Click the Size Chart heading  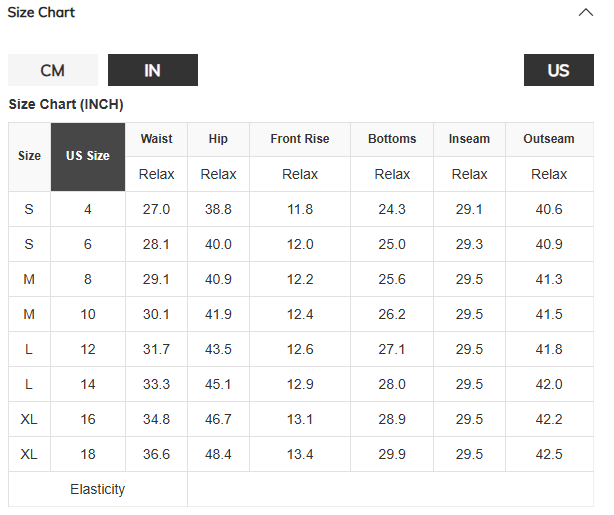click(x=41, y=13)
